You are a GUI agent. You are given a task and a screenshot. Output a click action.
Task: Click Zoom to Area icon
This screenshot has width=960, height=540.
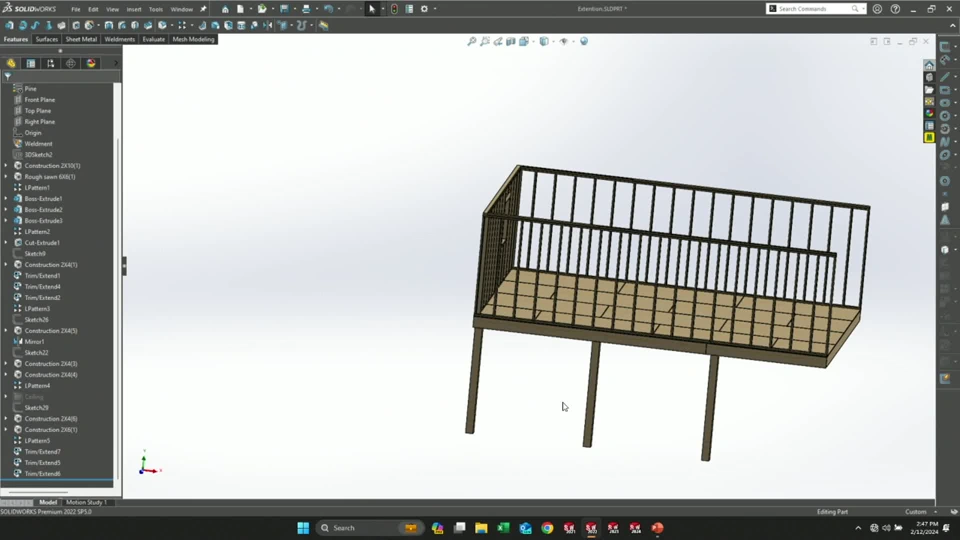tap(485, 42)
